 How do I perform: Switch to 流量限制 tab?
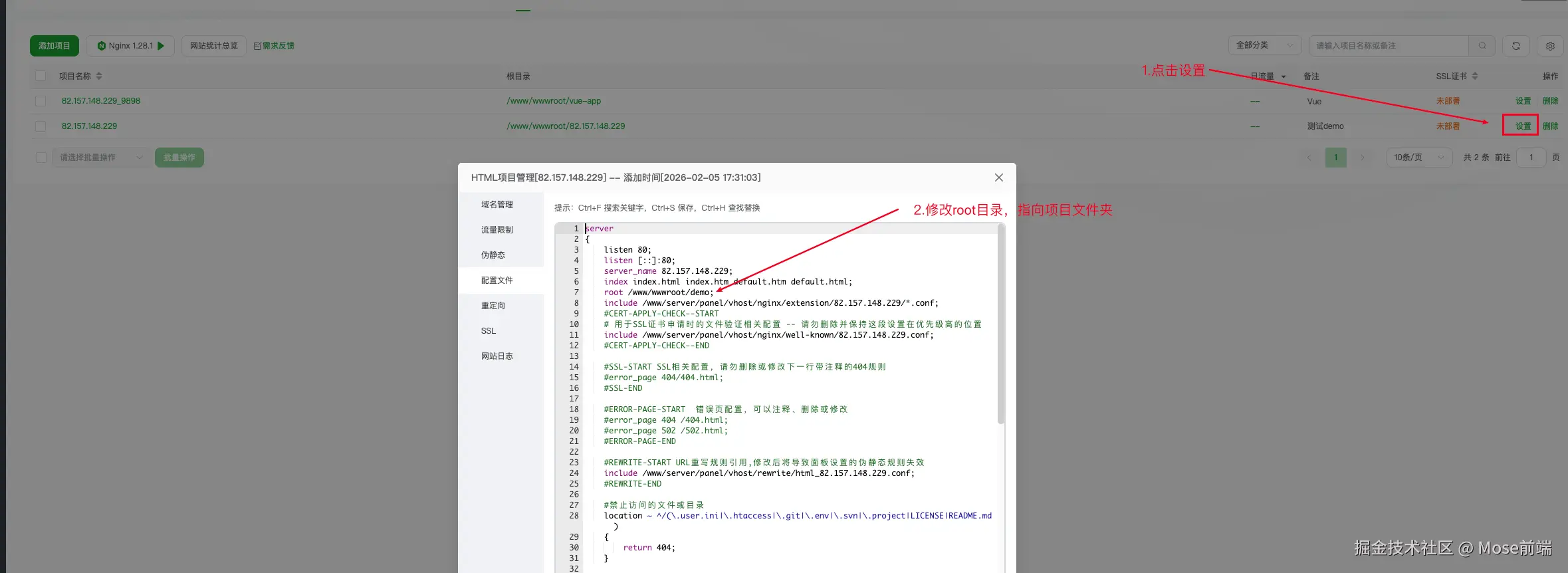coord(497,230)
